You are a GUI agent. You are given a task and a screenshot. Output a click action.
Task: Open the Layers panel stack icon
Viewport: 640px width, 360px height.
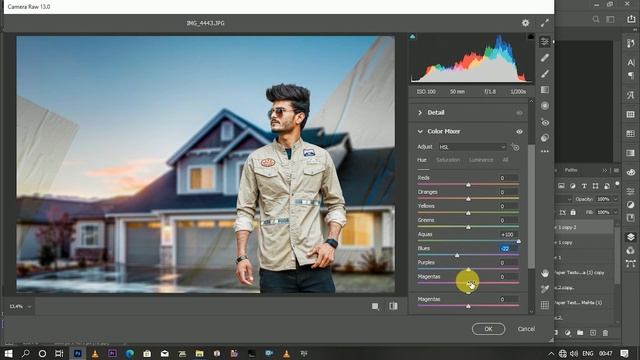pyautogui.click(x=631, y=237)
